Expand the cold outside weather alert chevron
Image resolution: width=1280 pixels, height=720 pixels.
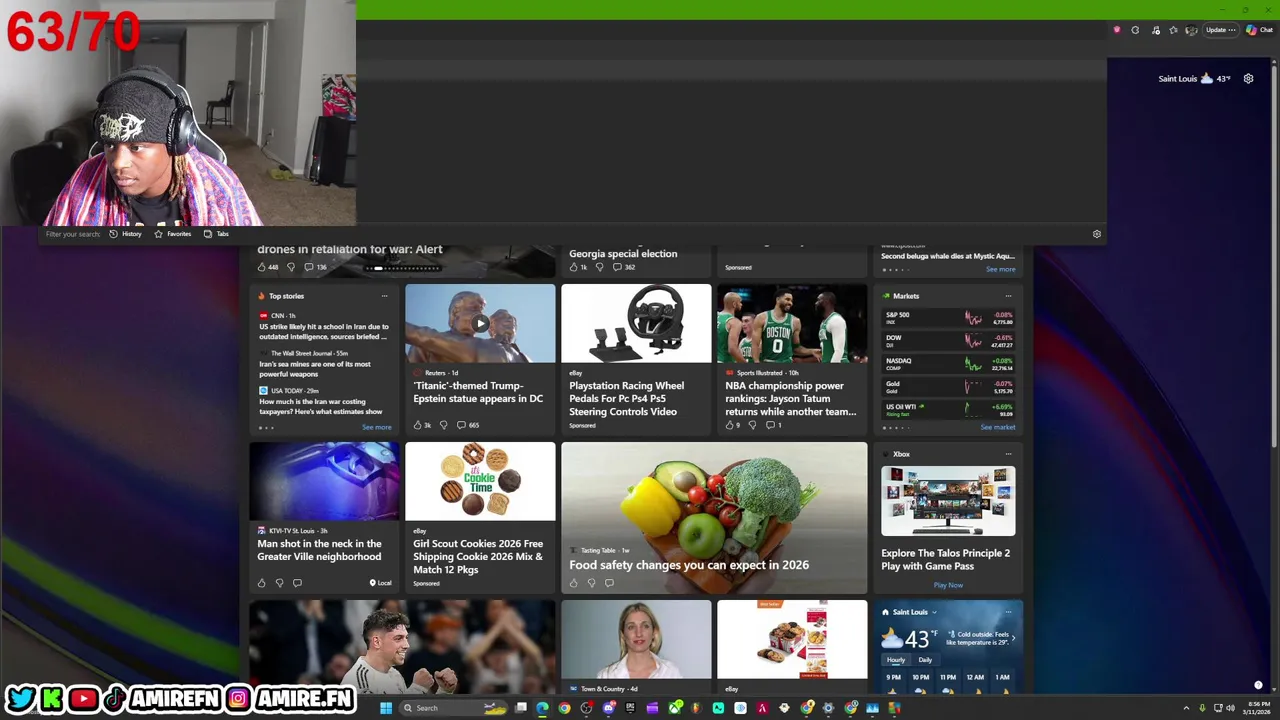[1013, 638]
